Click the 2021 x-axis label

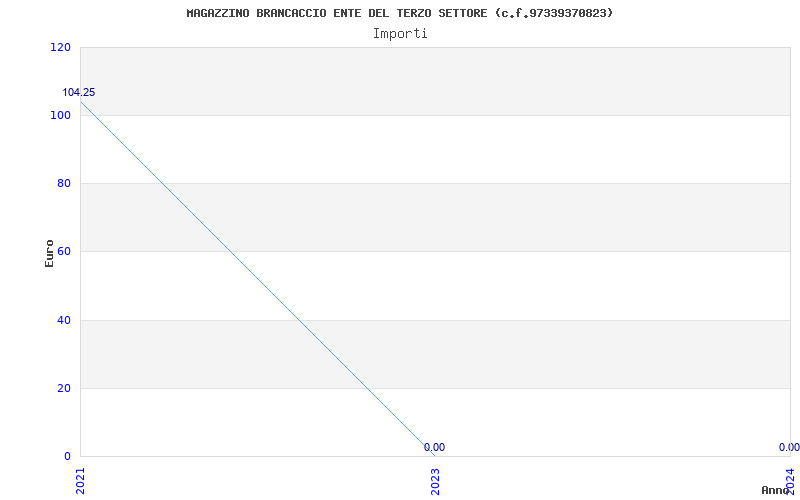pyautogui.click(x=81, y=481)
